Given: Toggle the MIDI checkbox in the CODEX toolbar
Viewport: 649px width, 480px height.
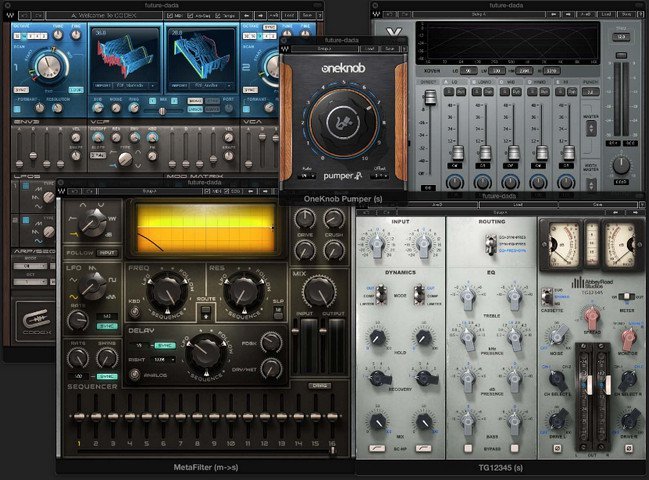Looking at the screenshot, I should pyautogui.click(x=175, y=15).
